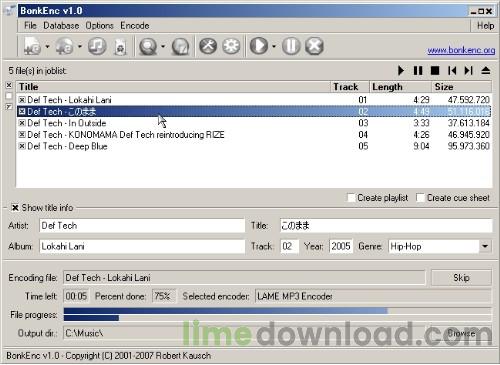Click the lower total progress bar
This screenshot has width=500, height=365.
click(277, 318)
